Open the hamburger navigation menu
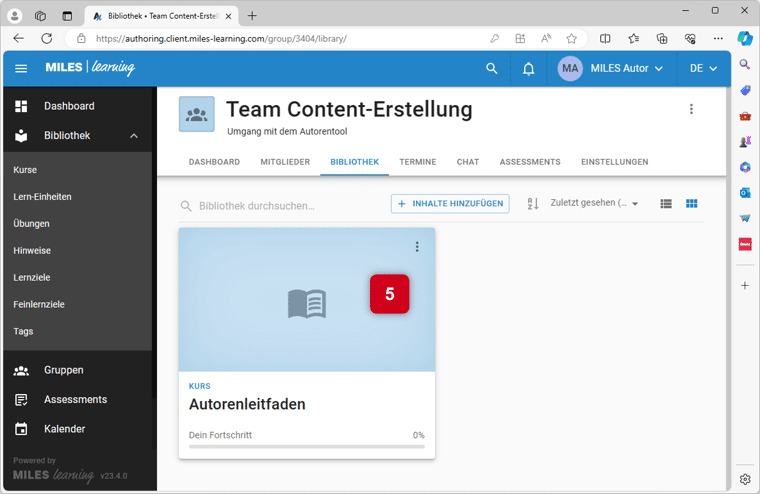The image size is (760, 494). (21, 69)
